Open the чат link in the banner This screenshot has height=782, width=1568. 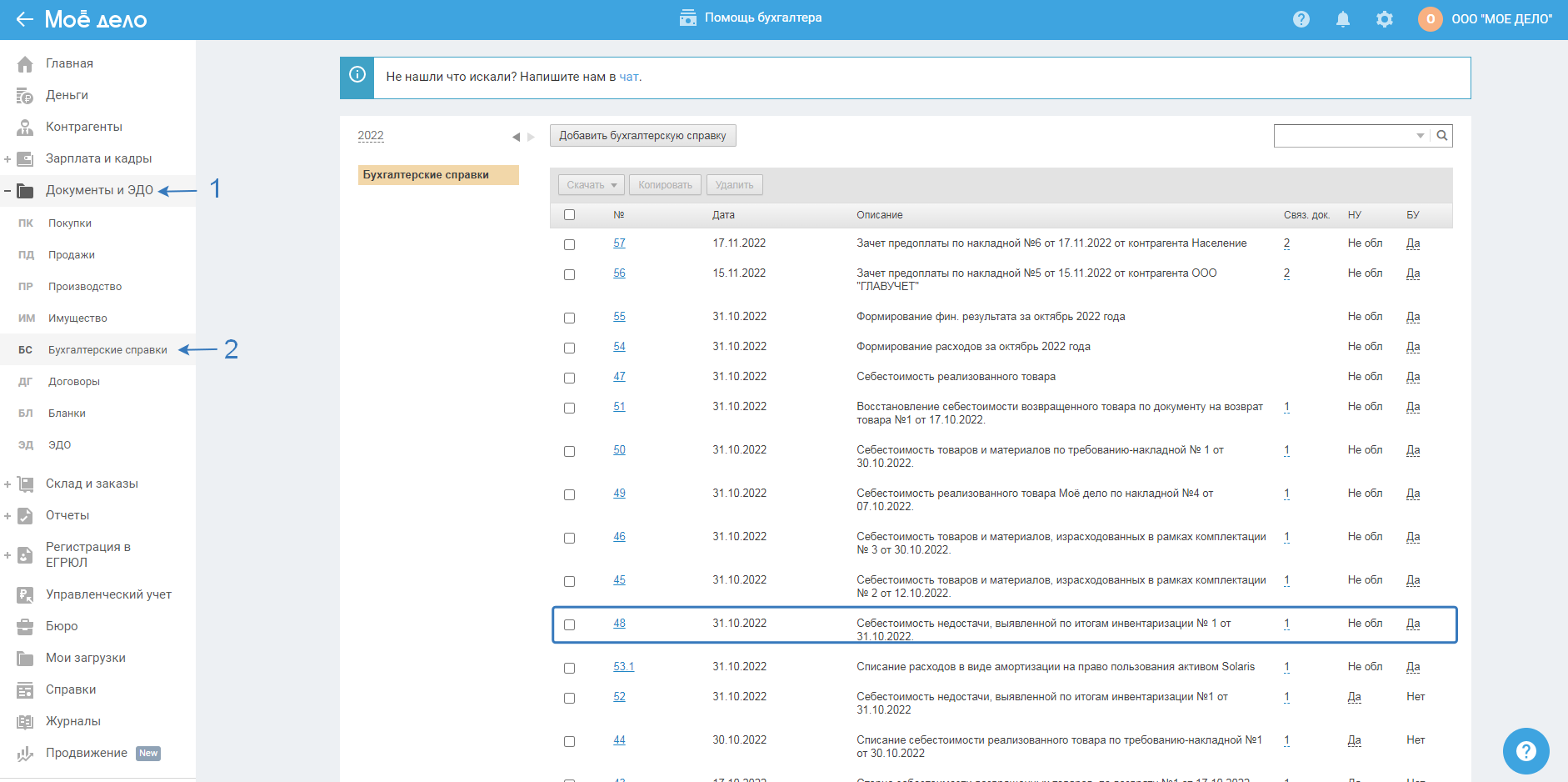pos(629,77)
